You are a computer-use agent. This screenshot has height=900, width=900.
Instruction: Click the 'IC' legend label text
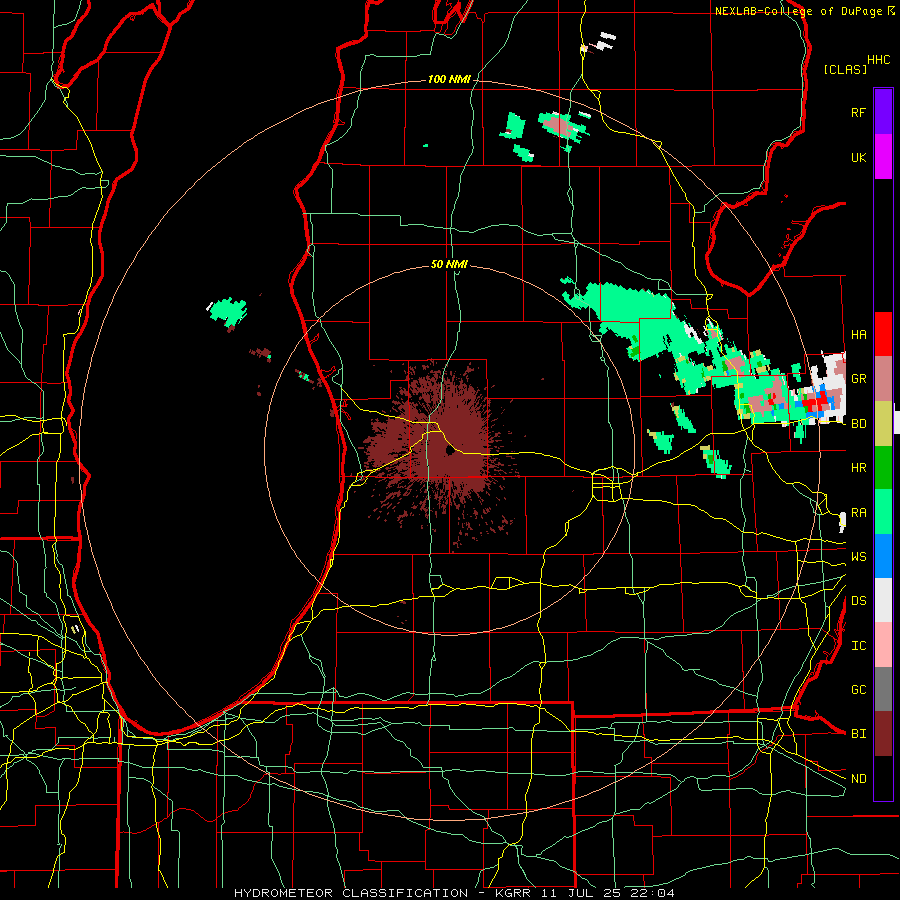pos(859,646)
